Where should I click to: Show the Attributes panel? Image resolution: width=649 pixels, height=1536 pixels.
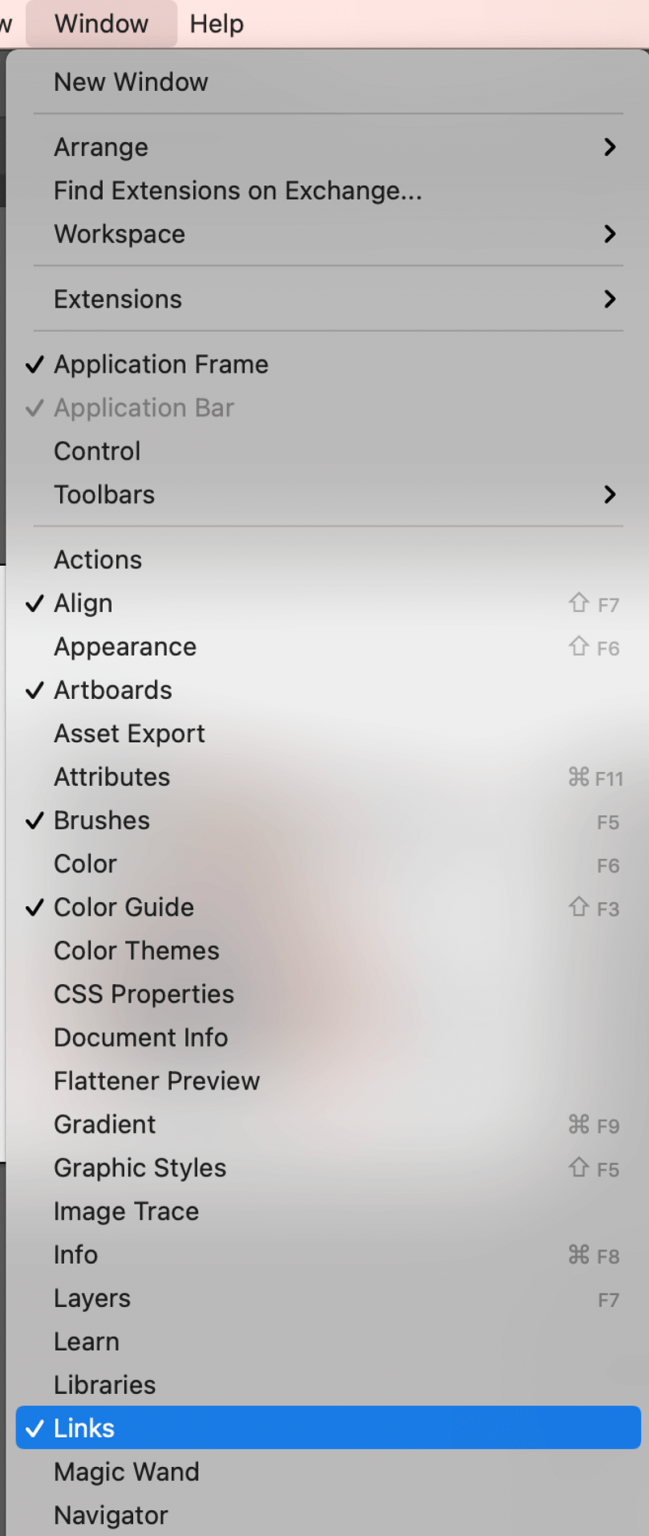click(111, 777)
